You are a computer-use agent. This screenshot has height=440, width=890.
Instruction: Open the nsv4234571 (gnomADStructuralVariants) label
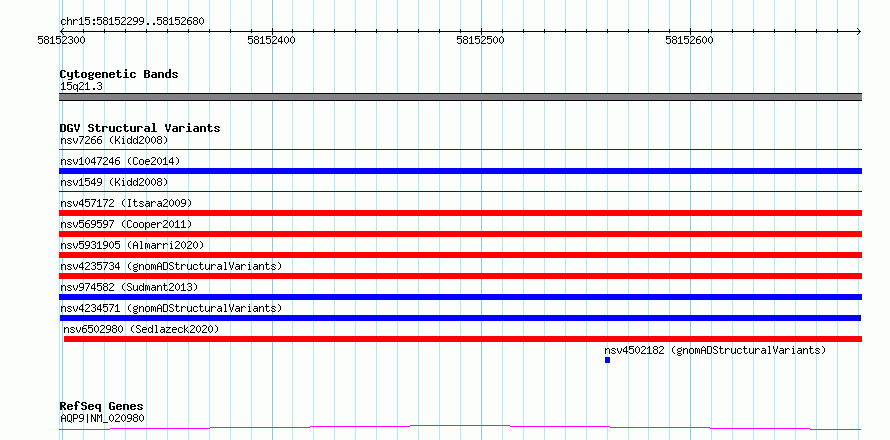click(171, 308)
